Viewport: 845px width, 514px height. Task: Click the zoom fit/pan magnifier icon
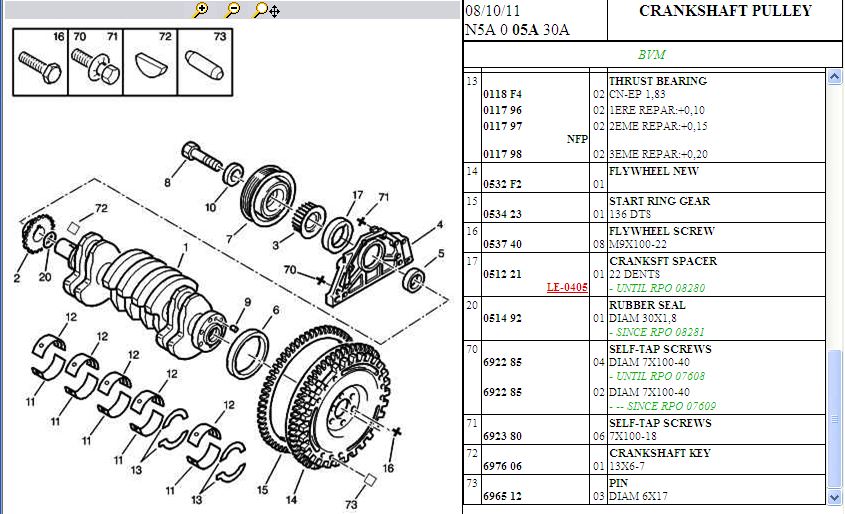point(266,10)
